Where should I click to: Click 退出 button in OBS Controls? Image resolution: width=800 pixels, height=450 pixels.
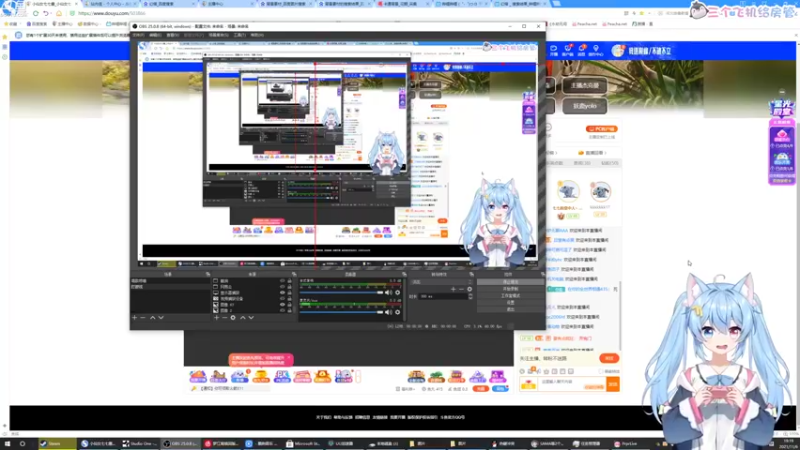coord(510,309)
